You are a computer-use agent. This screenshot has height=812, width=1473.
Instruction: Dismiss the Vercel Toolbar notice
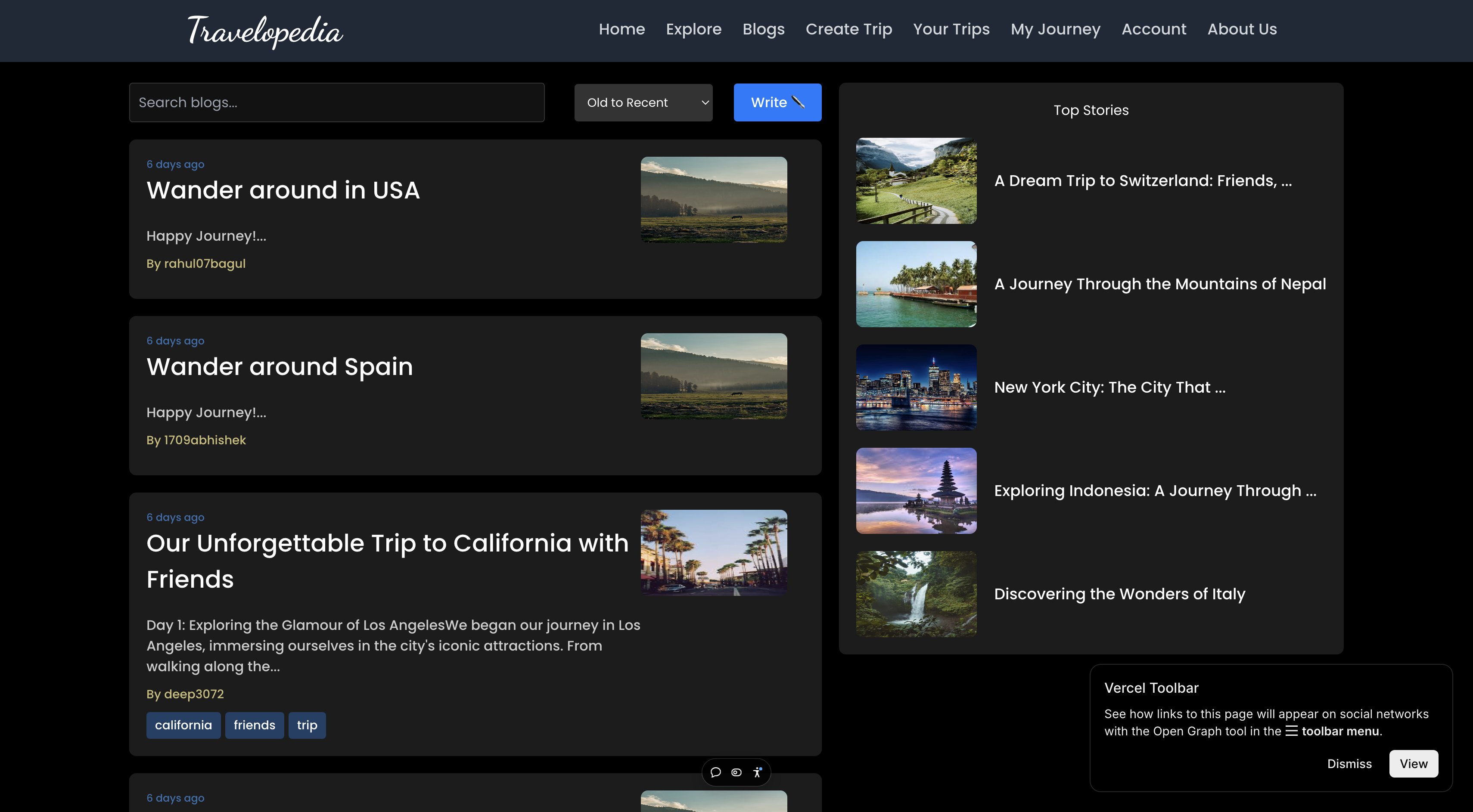(x=1349, y=764)
